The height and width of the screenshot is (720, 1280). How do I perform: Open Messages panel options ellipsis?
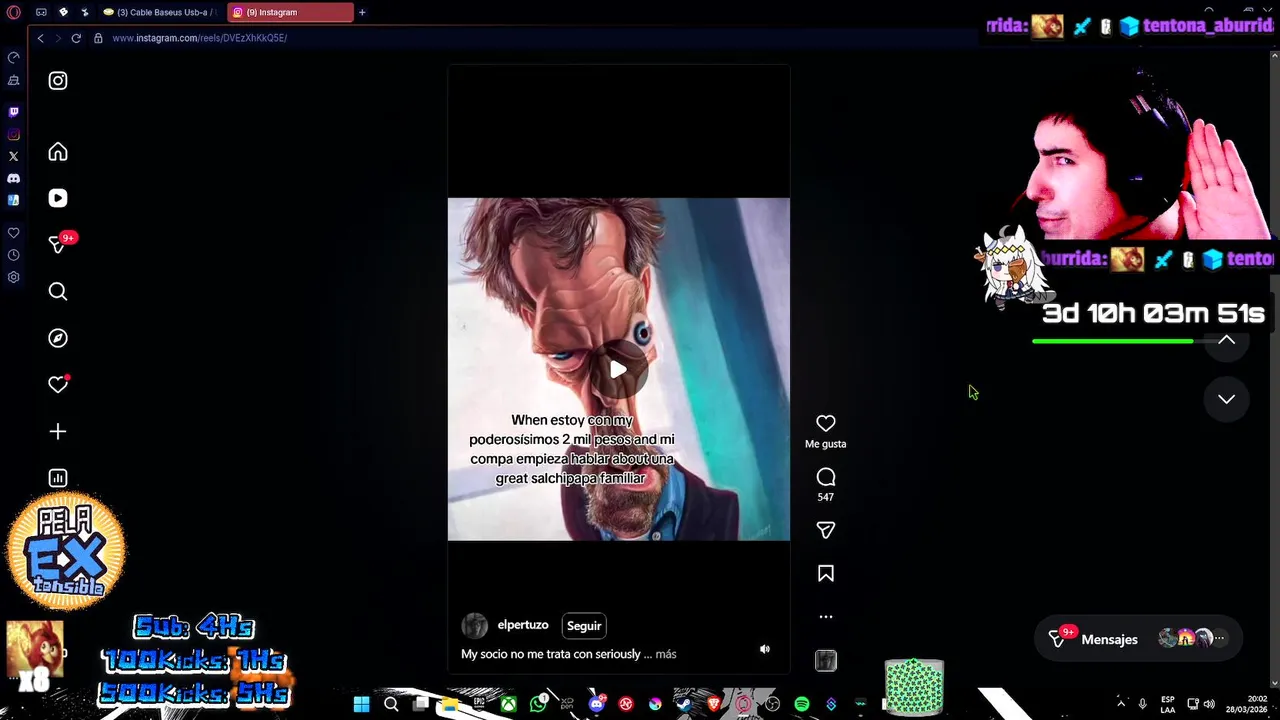tap(1219, 638)
